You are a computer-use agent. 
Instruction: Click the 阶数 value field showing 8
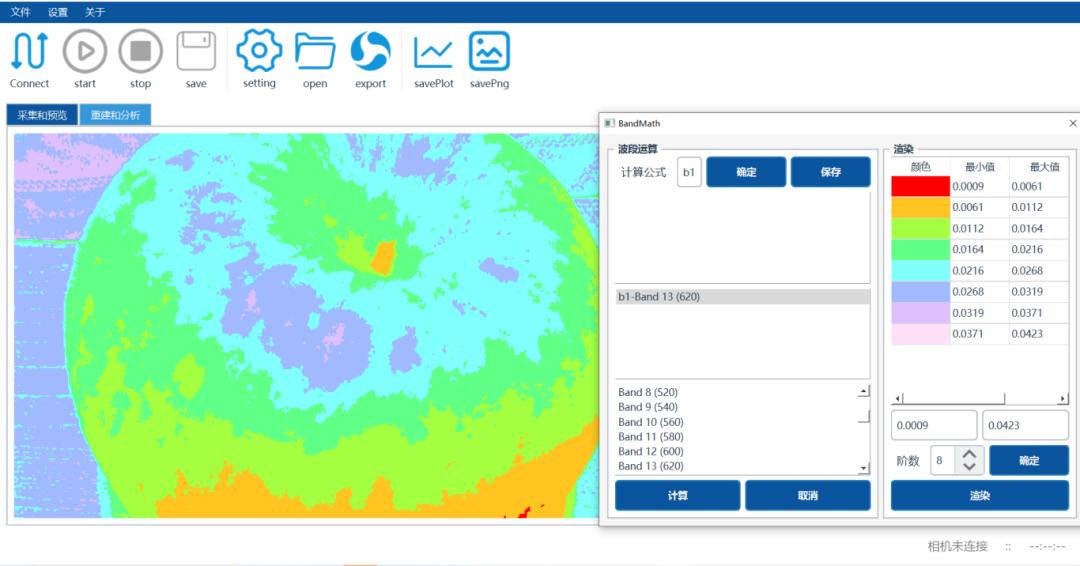point(942,461)
